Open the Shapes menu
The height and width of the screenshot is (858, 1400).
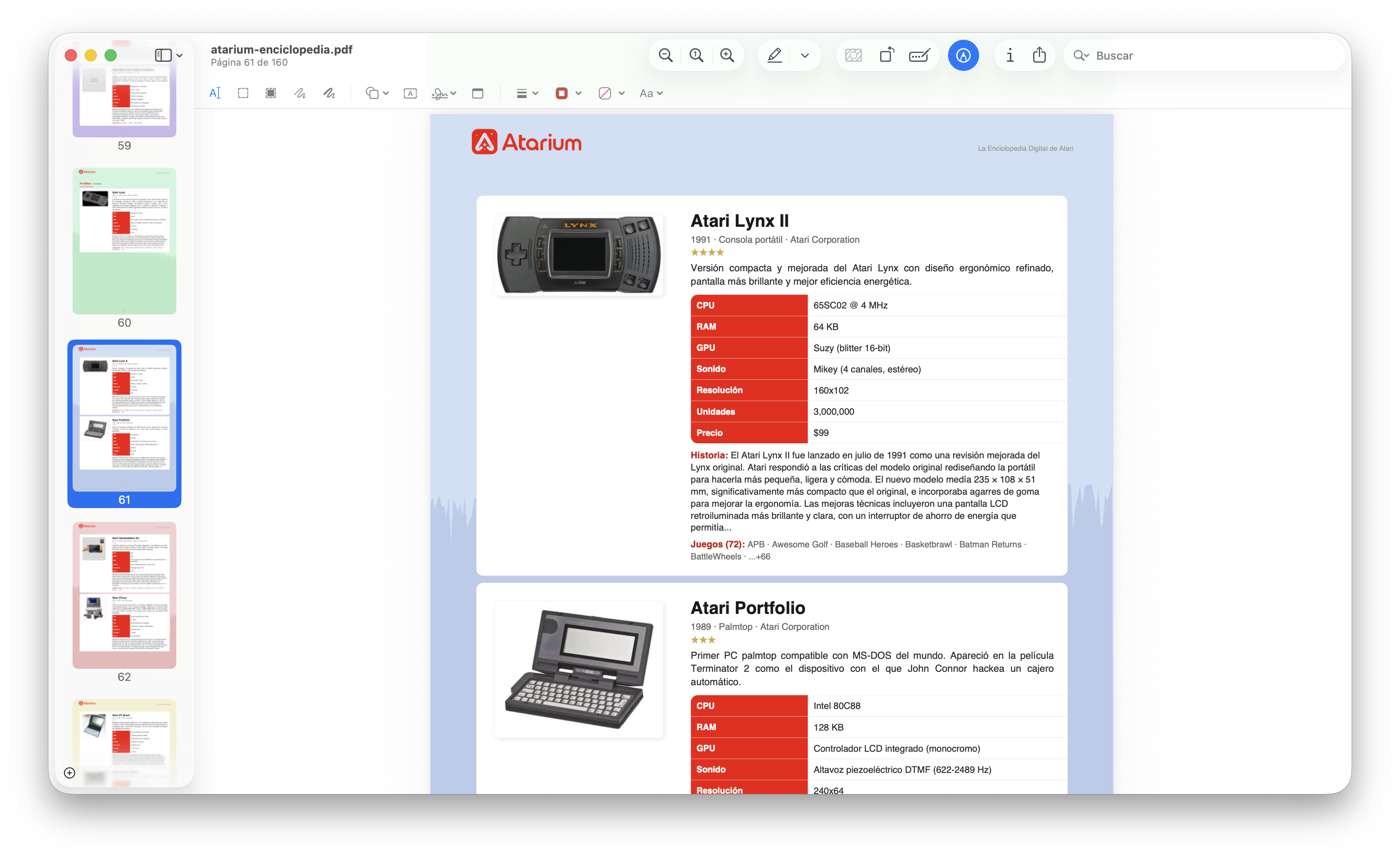[377, 93]
